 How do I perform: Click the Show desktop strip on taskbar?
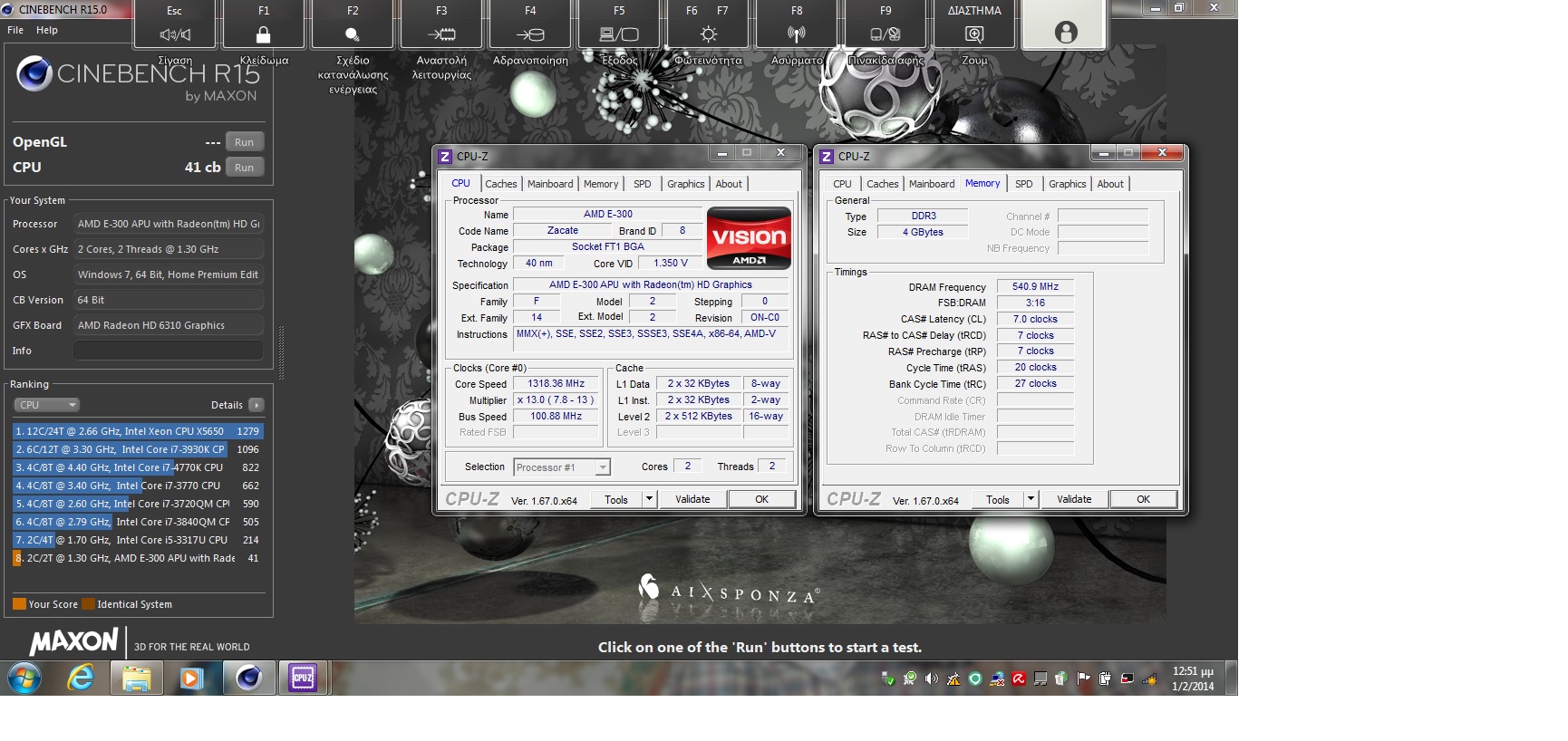pyautogui.click(x=1232, y=678)
